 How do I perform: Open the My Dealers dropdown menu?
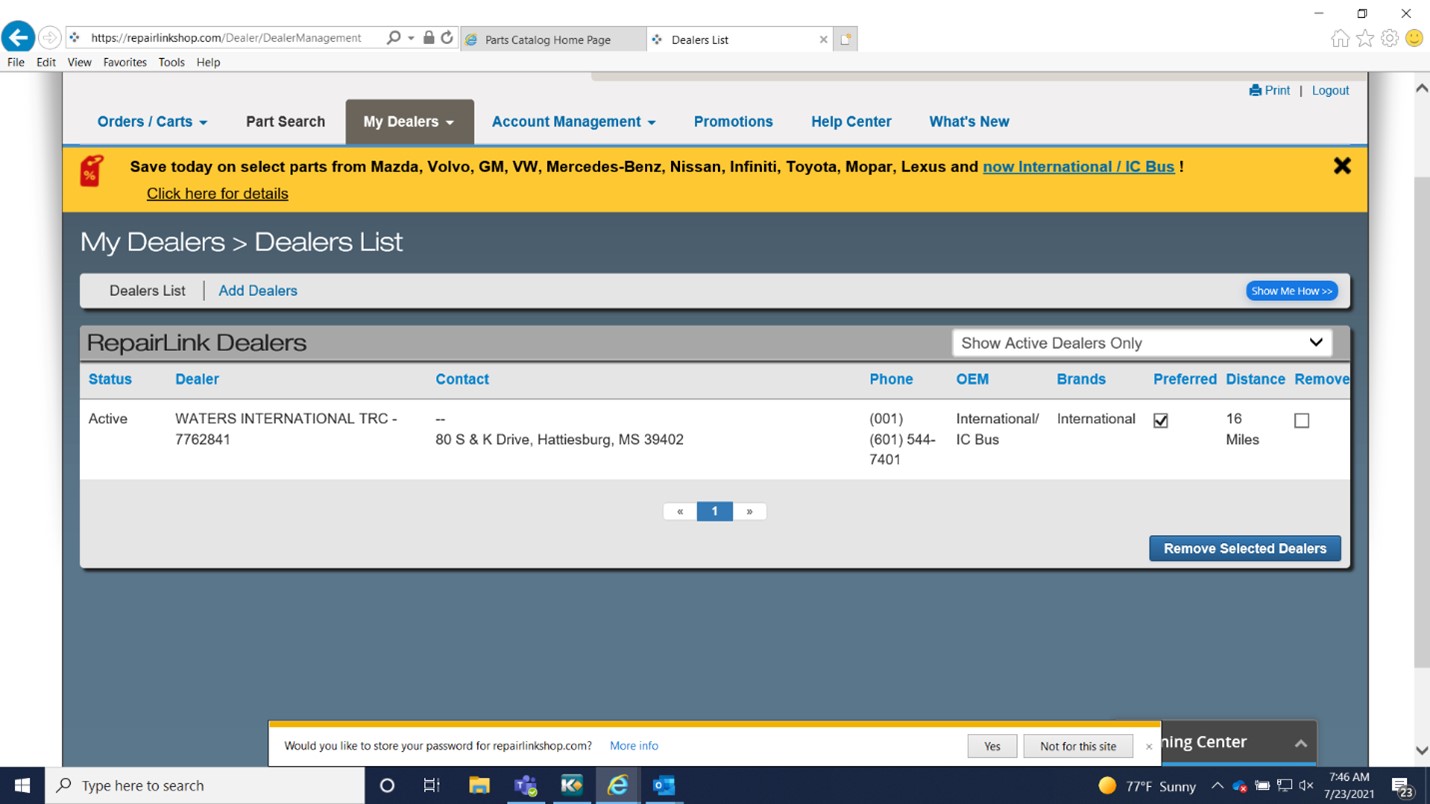[409, 121]
